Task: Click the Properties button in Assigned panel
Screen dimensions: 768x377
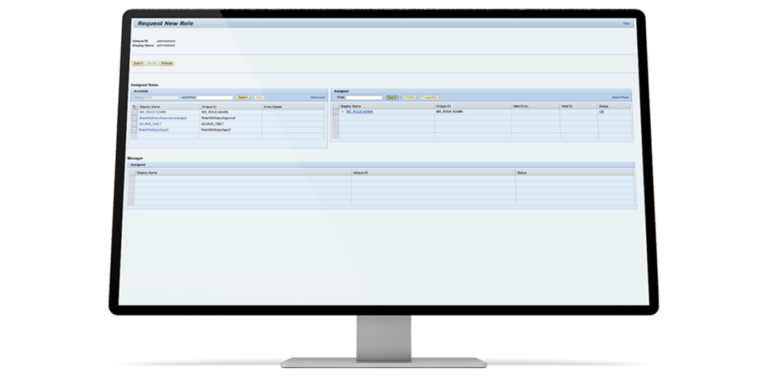Action: tap(430, 97)
